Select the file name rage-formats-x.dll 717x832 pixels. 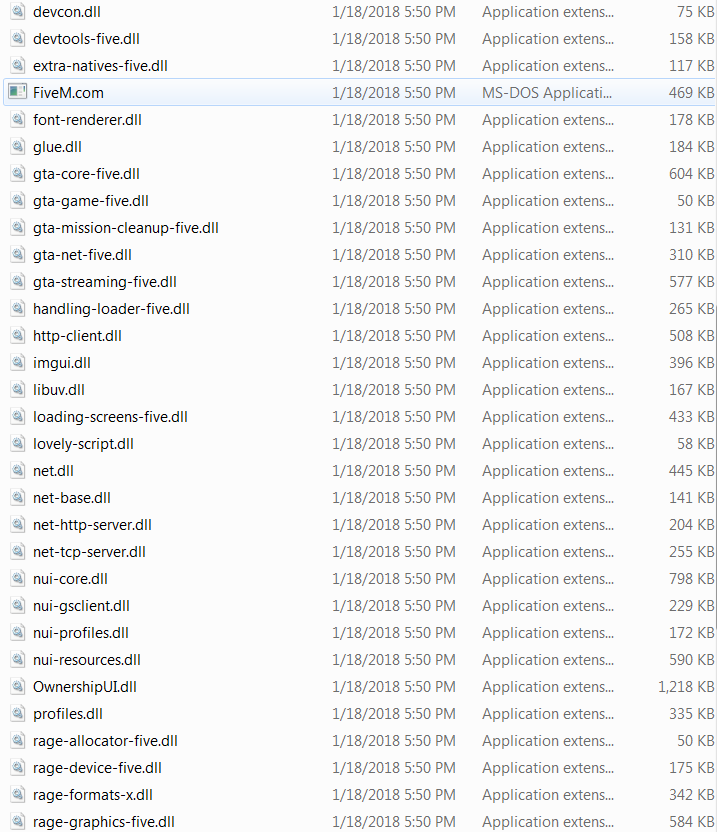coord(92,795)
